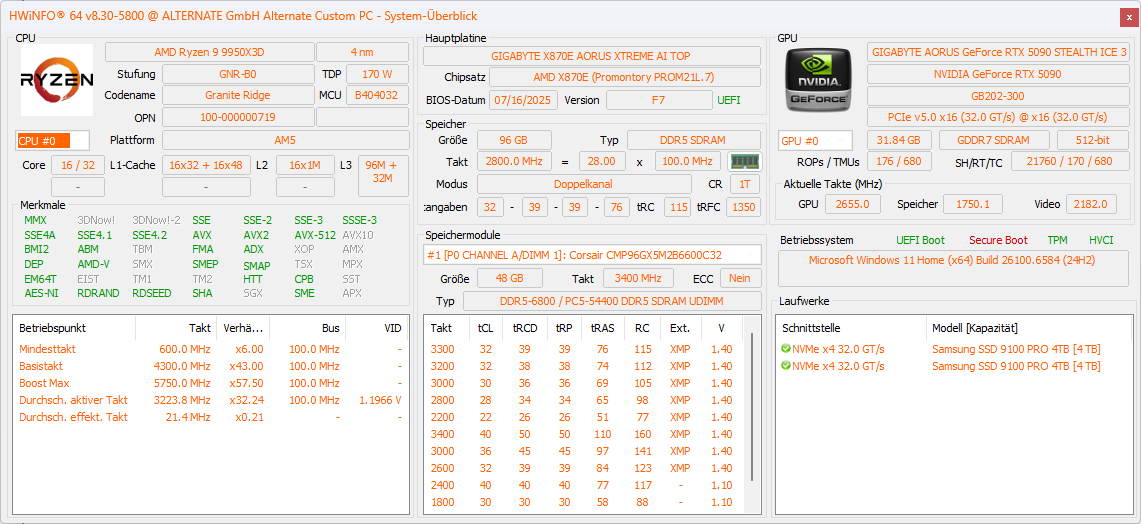1141x524 pixels.
Task: Select the Basistakt row
Action: 211,366
